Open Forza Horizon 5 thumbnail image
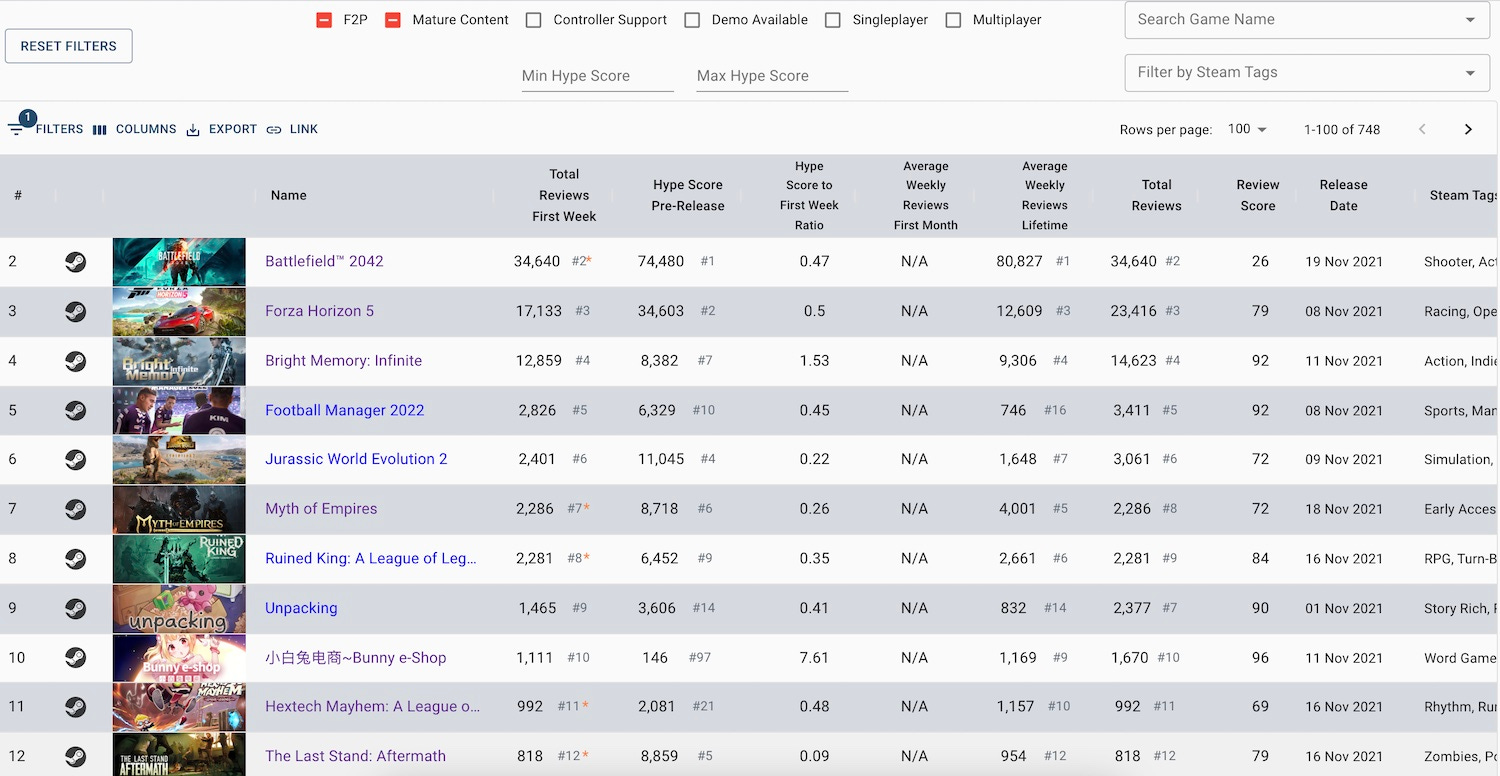The height and width of the screenshot is (776, 1500). (x=179, y=312)
